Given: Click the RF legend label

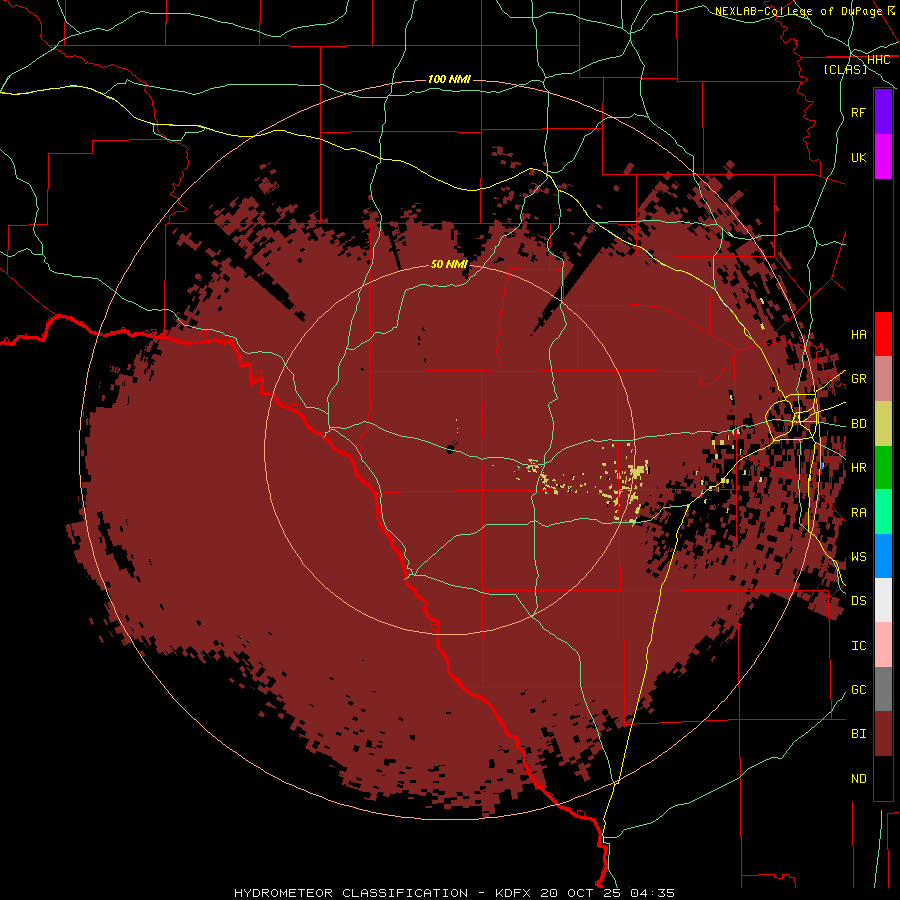Looking at the screenshot, I should 859,112.
